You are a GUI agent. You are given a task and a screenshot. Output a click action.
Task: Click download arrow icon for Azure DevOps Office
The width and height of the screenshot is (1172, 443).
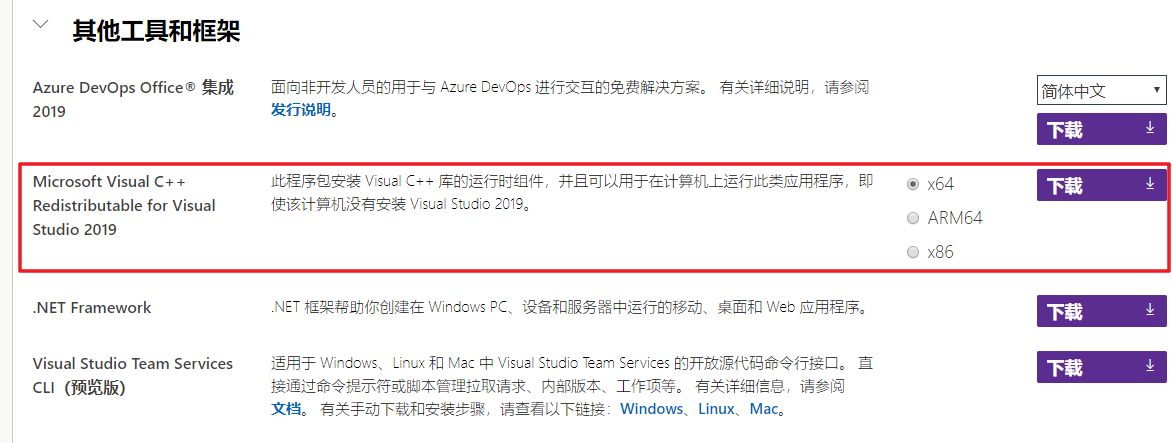point(1150,129)
